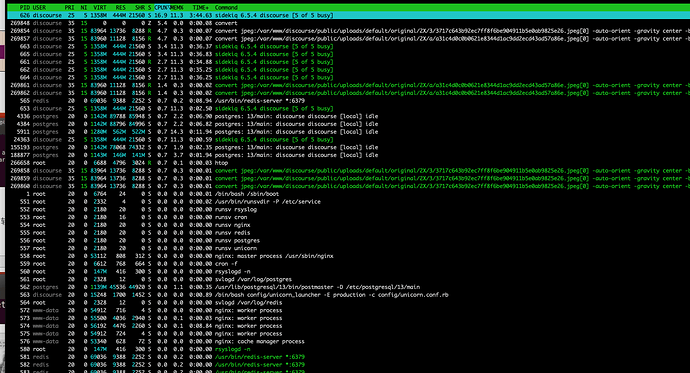Select postgres process PID 5911
Image resolution: width=690 pixels, height=373 pixels.
349,132
